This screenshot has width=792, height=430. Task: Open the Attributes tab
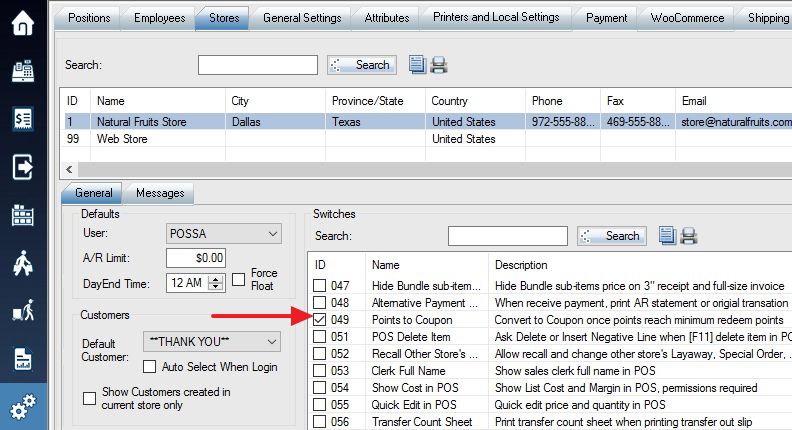[387, 18]
